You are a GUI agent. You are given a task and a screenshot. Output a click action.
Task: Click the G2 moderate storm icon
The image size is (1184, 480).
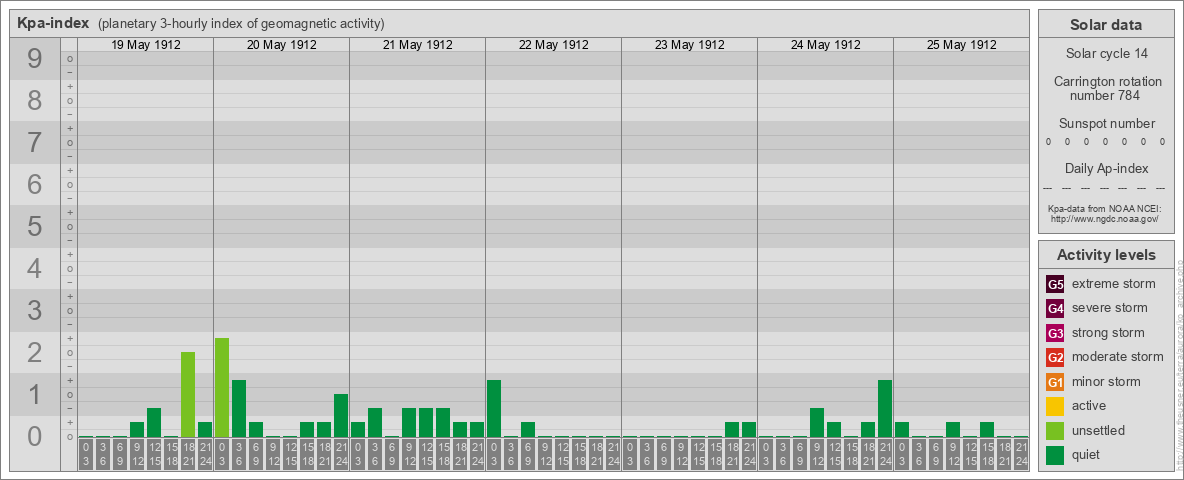(1056, 357)
